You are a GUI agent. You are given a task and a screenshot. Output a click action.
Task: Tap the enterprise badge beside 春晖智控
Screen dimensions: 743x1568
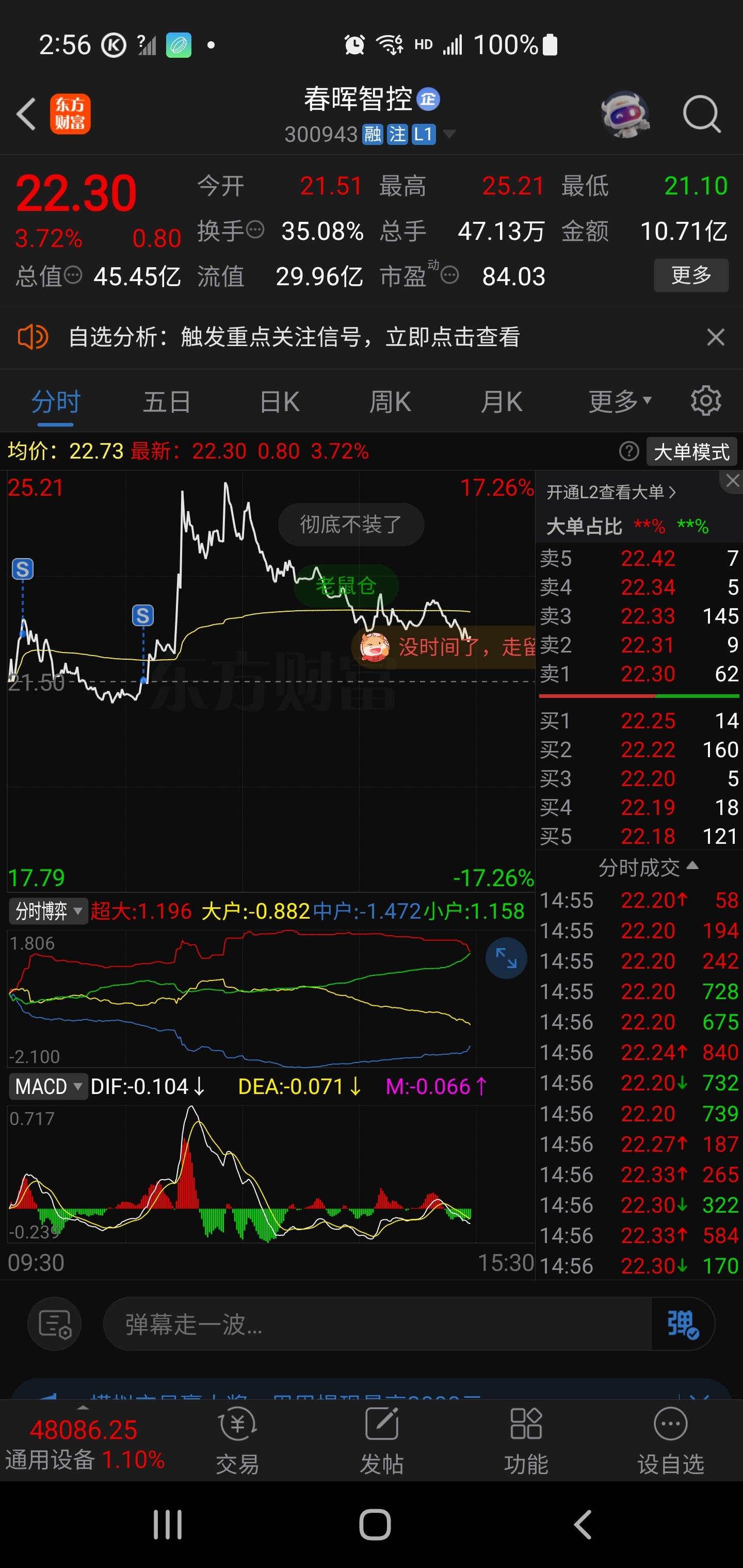tap(429, 99)
